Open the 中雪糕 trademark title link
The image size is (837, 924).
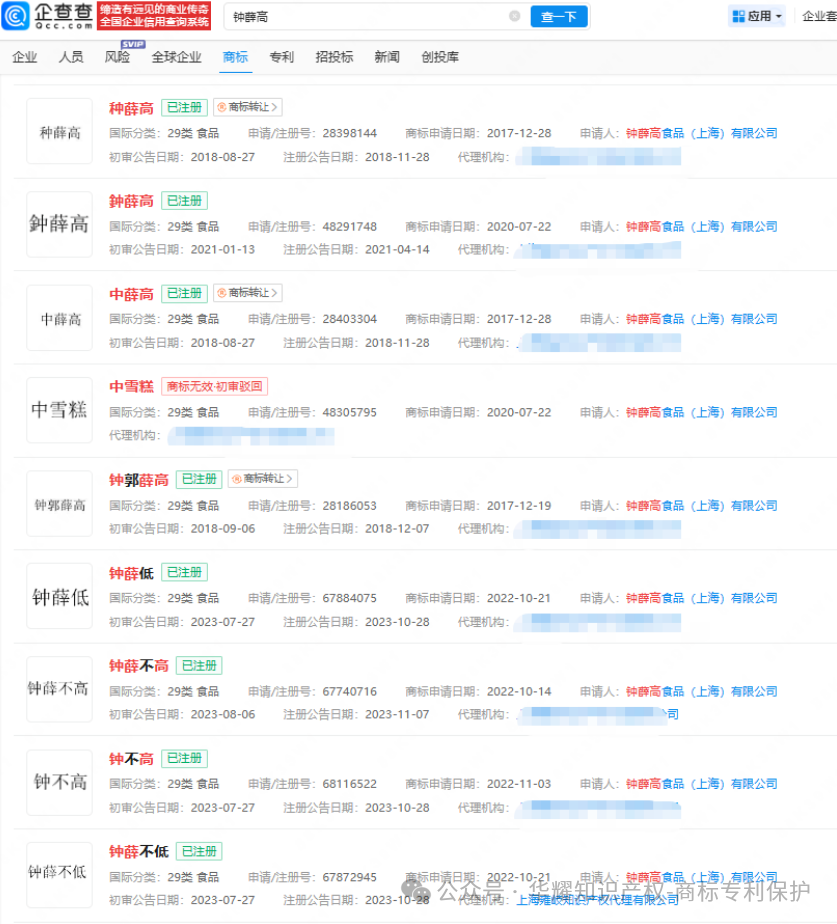coord(131,387)
